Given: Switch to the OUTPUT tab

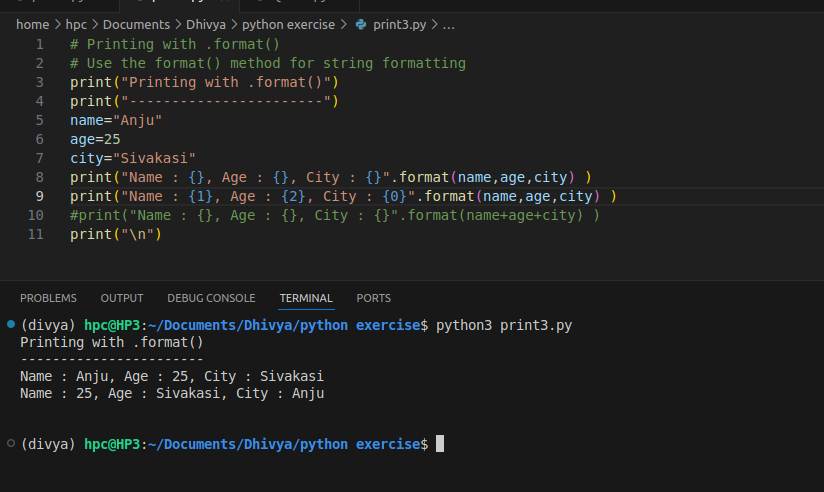Looking at the screenshot, I should click(122, 298).
